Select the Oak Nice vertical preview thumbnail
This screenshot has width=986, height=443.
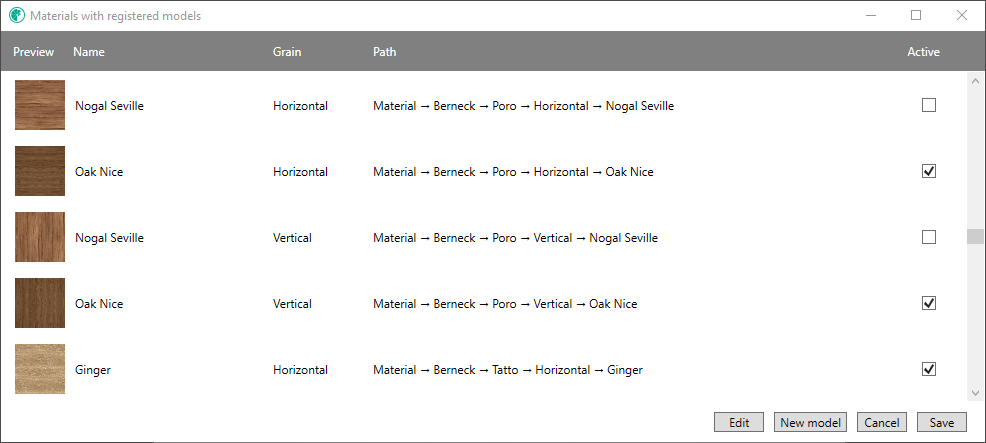point(40,303)
